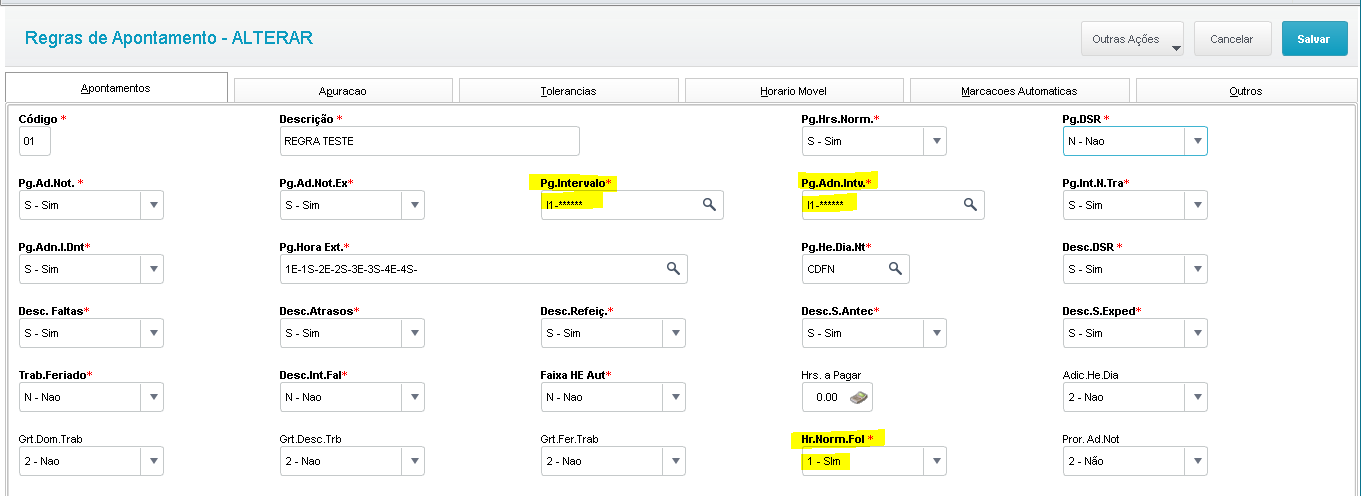Switch to the Apontamentos tab
Viewport: 1361px width, 496px height.
[116, 88]
